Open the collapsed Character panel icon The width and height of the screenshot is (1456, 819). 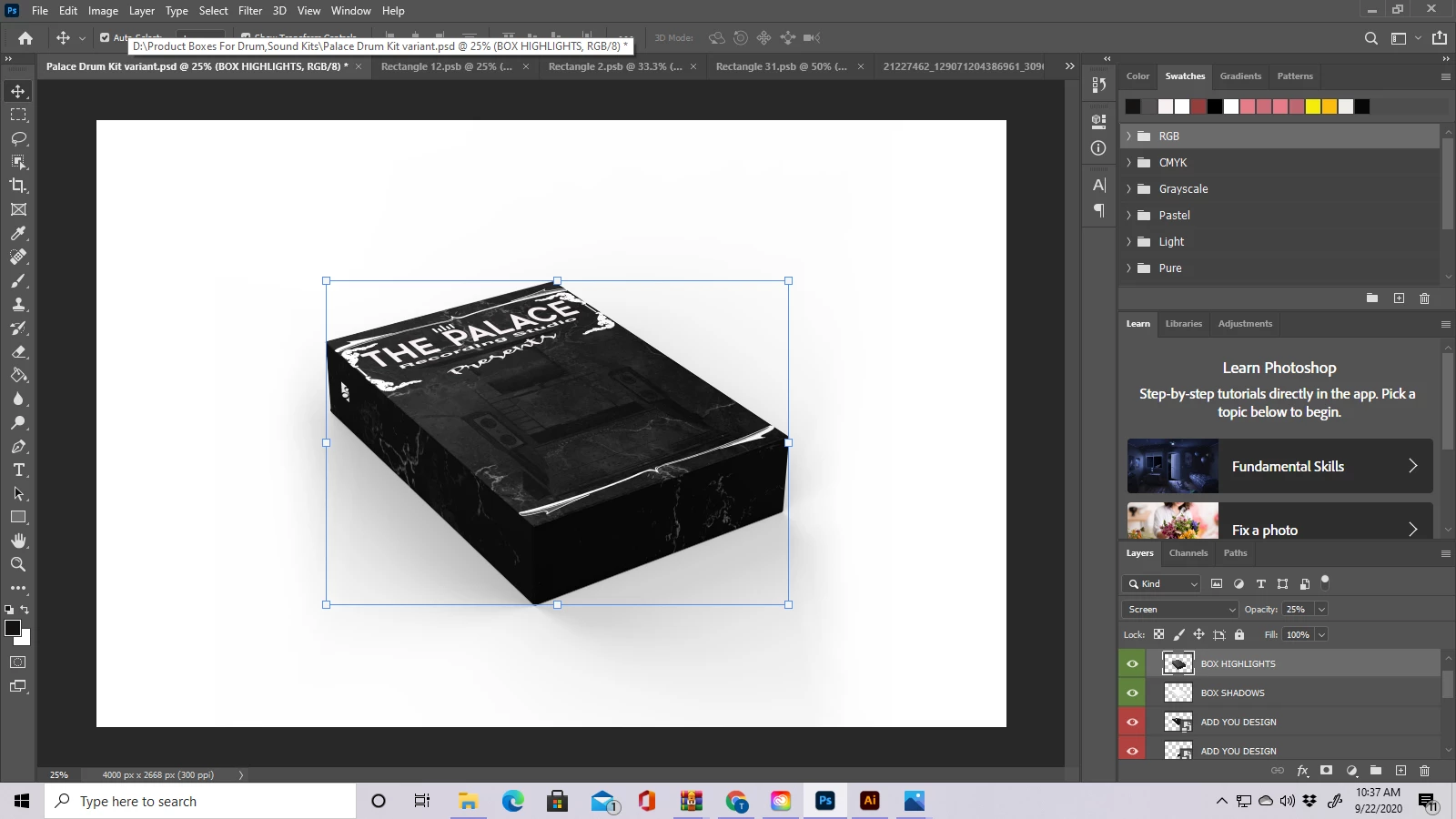pyautogui.click(x=1098, y=186)
